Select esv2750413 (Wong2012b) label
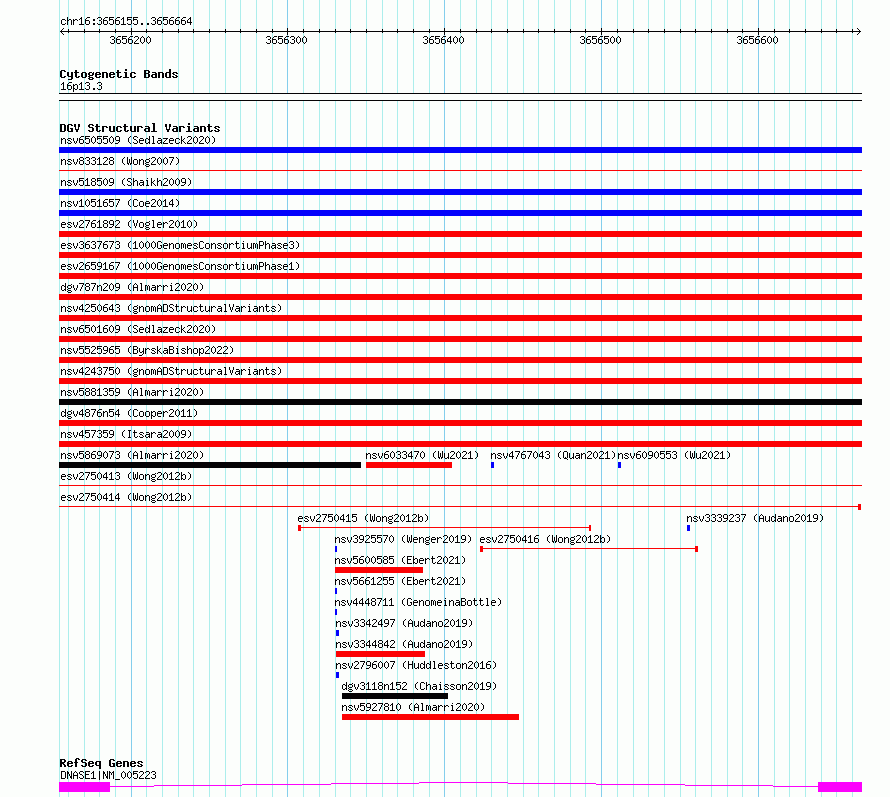The height and width of the screenshot is (797, 890). coord(126,476)
